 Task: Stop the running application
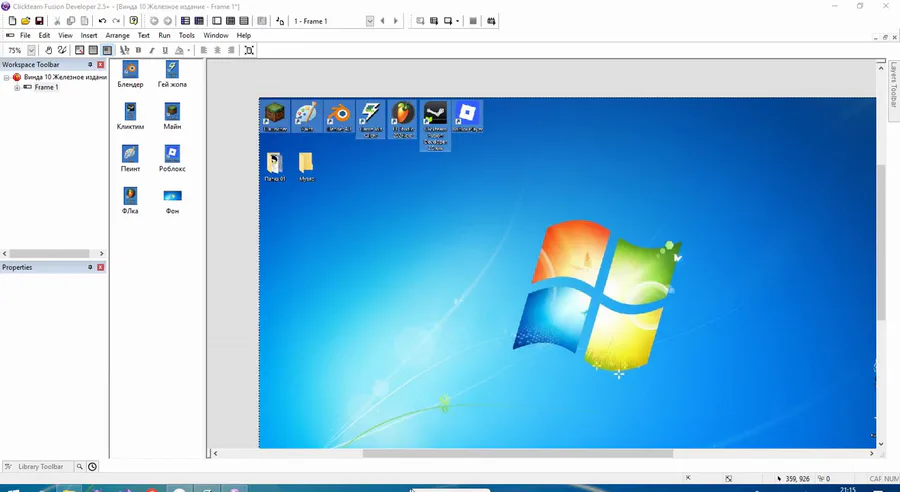tap(473, 21)
